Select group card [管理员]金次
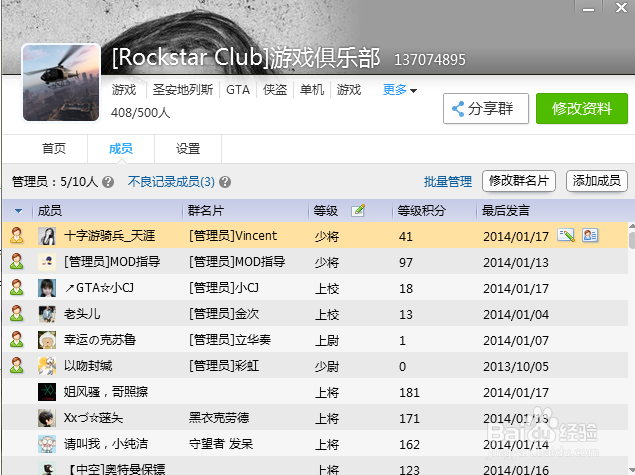 tap(224, 314)
